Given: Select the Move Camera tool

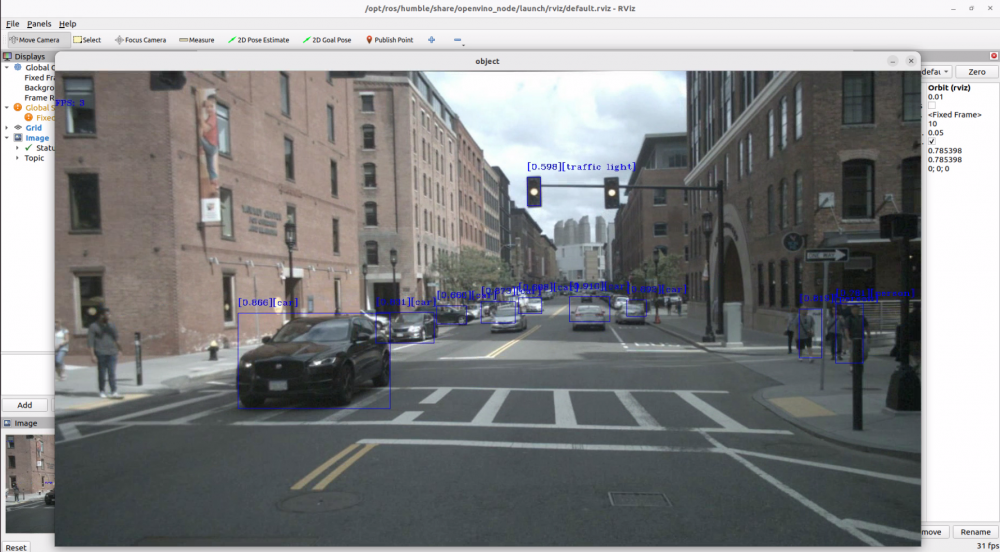Looking at the screenshot, I should tap(35, 40).
